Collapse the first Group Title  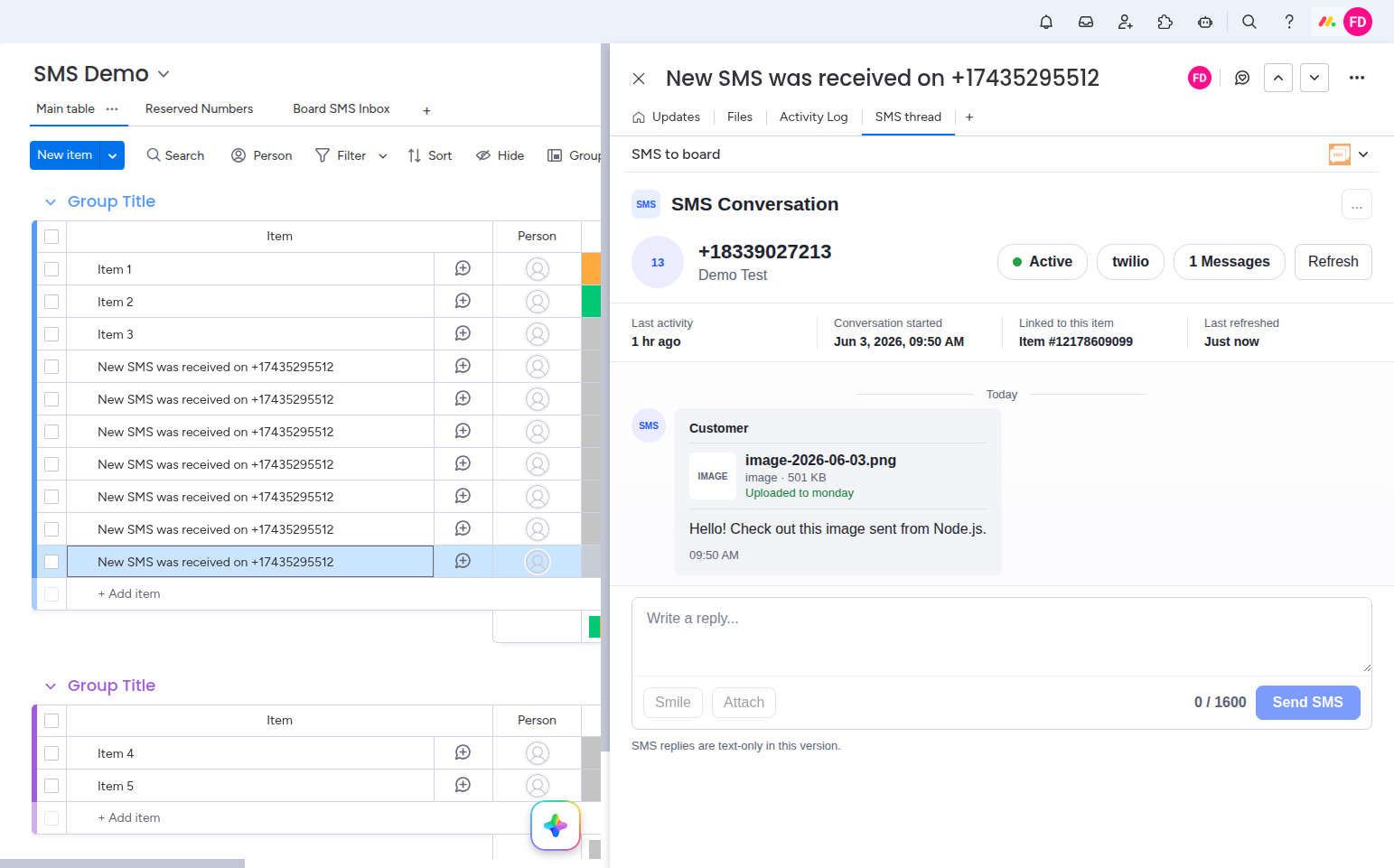[x=51, y=201]
